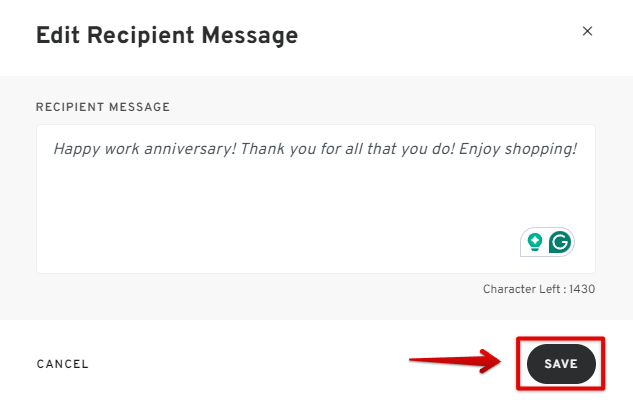Click the word "anniversary" in the message
The height and width of the screenshot is (420, 633).
coord(190,149)
